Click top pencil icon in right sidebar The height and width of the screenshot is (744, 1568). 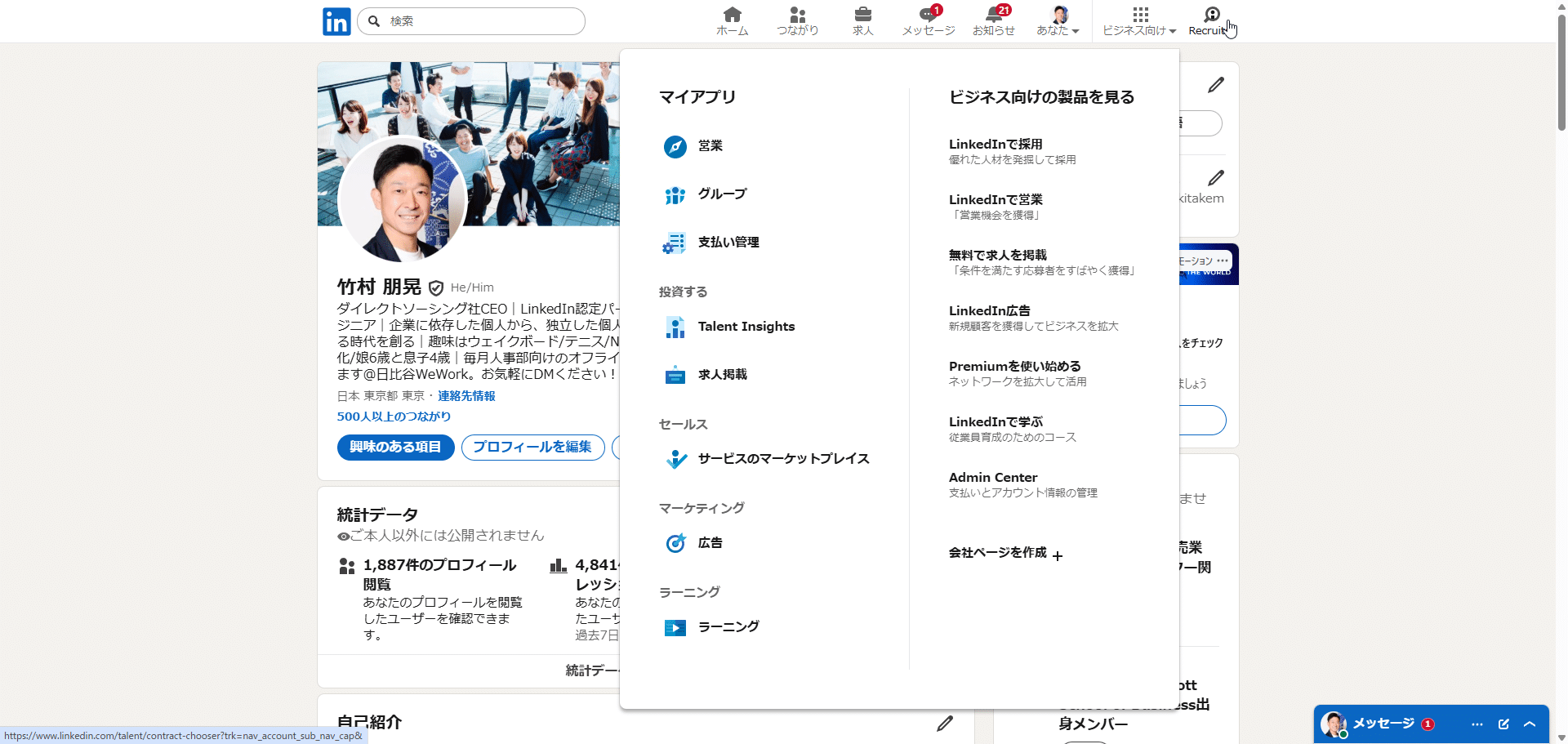point(1216,85)
